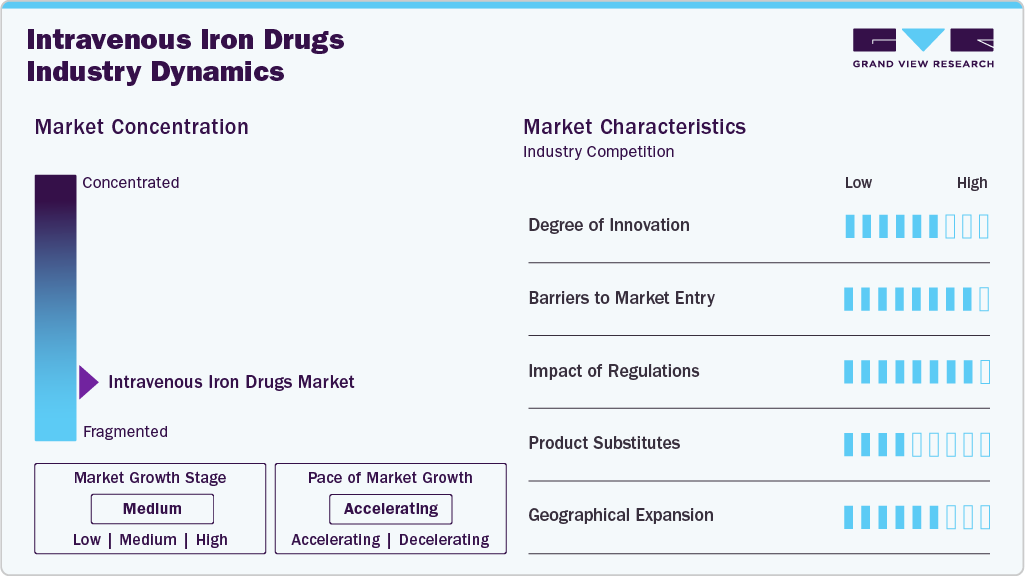The image size is (1025, 576).
Task: Click the market concentration gradient bar
Action: click(x=55, y=307)
